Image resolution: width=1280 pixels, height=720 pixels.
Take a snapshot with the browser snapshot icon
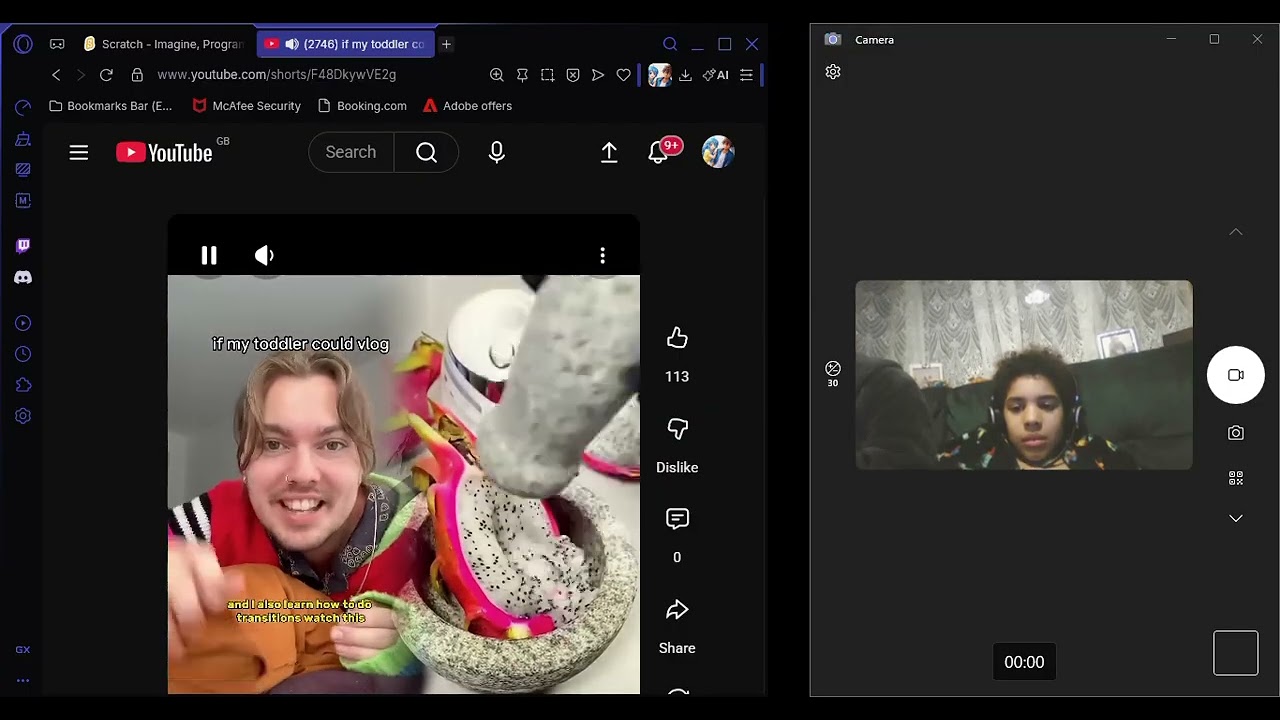coord(547,75)
